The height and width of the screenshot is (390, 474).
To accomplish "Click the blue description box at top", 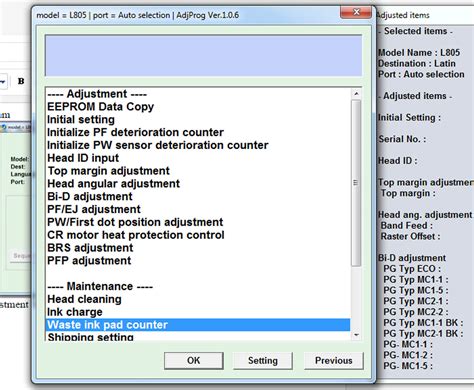I will [204, 55].
